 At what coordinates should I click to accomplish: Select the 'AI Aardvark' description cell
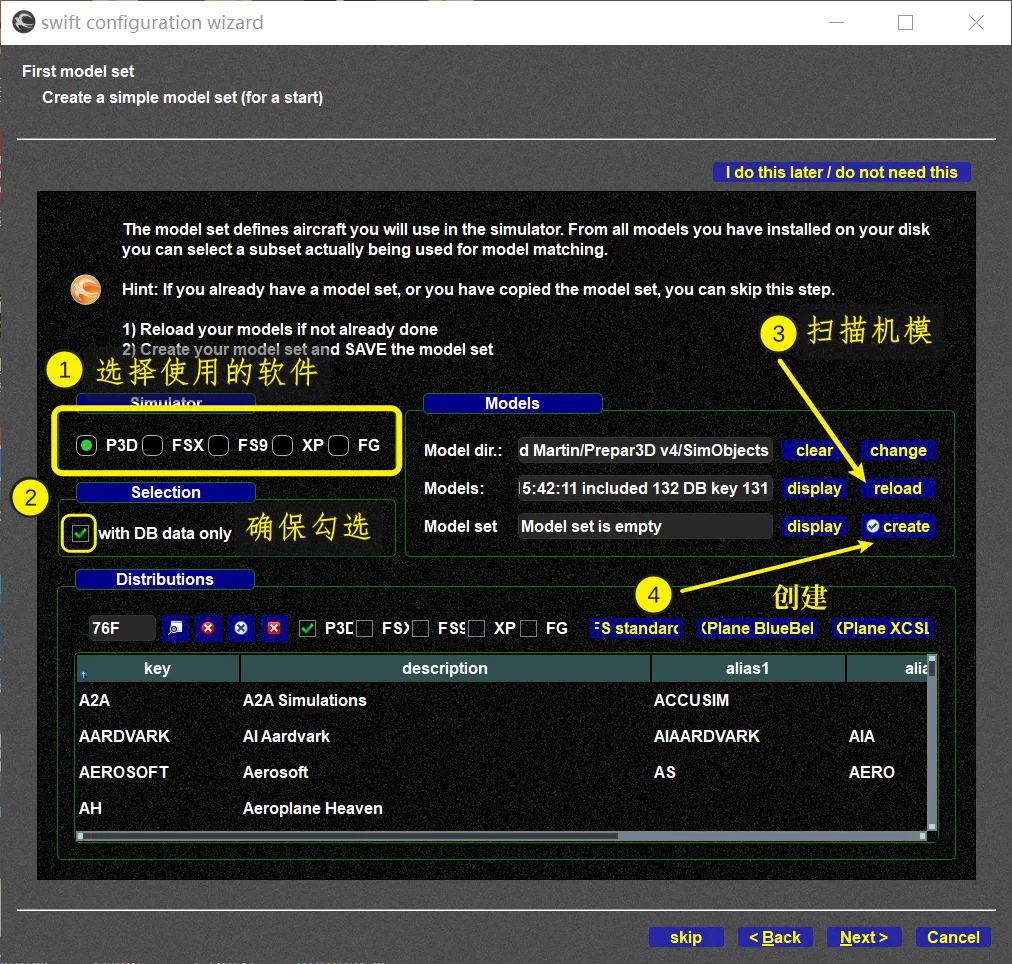(x=445, y=737)
